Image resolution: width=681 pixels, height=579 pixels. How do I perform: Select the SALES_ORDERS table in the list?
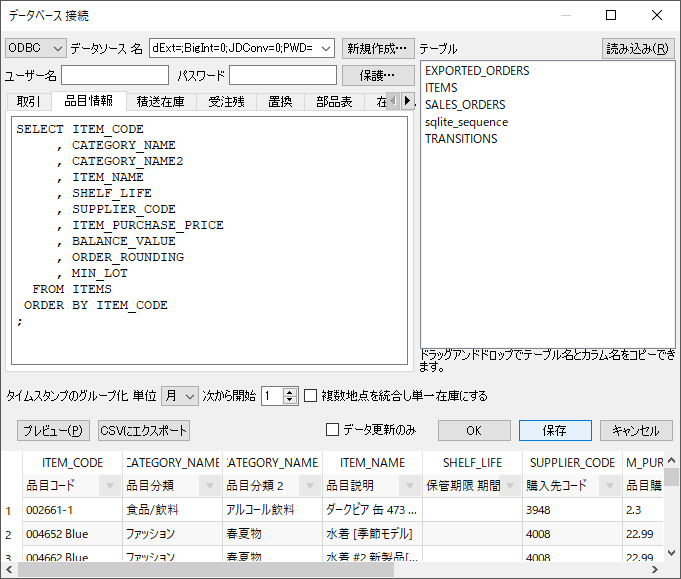[465, 105]
